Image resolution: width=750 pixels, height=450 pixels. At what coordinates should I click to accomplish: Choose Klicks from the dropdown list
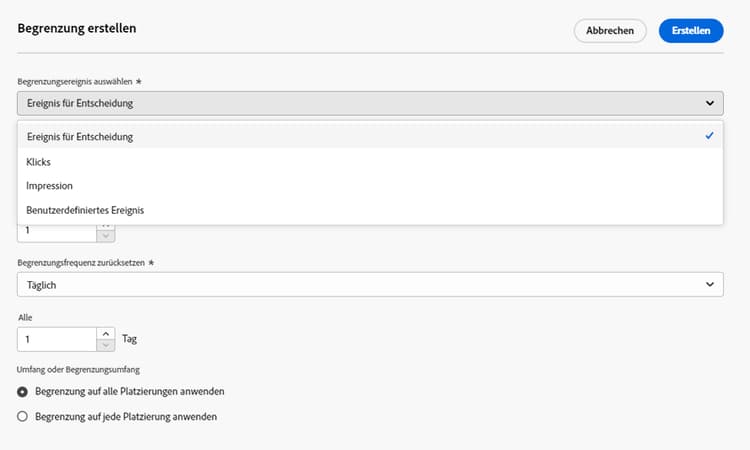point(39,161)
